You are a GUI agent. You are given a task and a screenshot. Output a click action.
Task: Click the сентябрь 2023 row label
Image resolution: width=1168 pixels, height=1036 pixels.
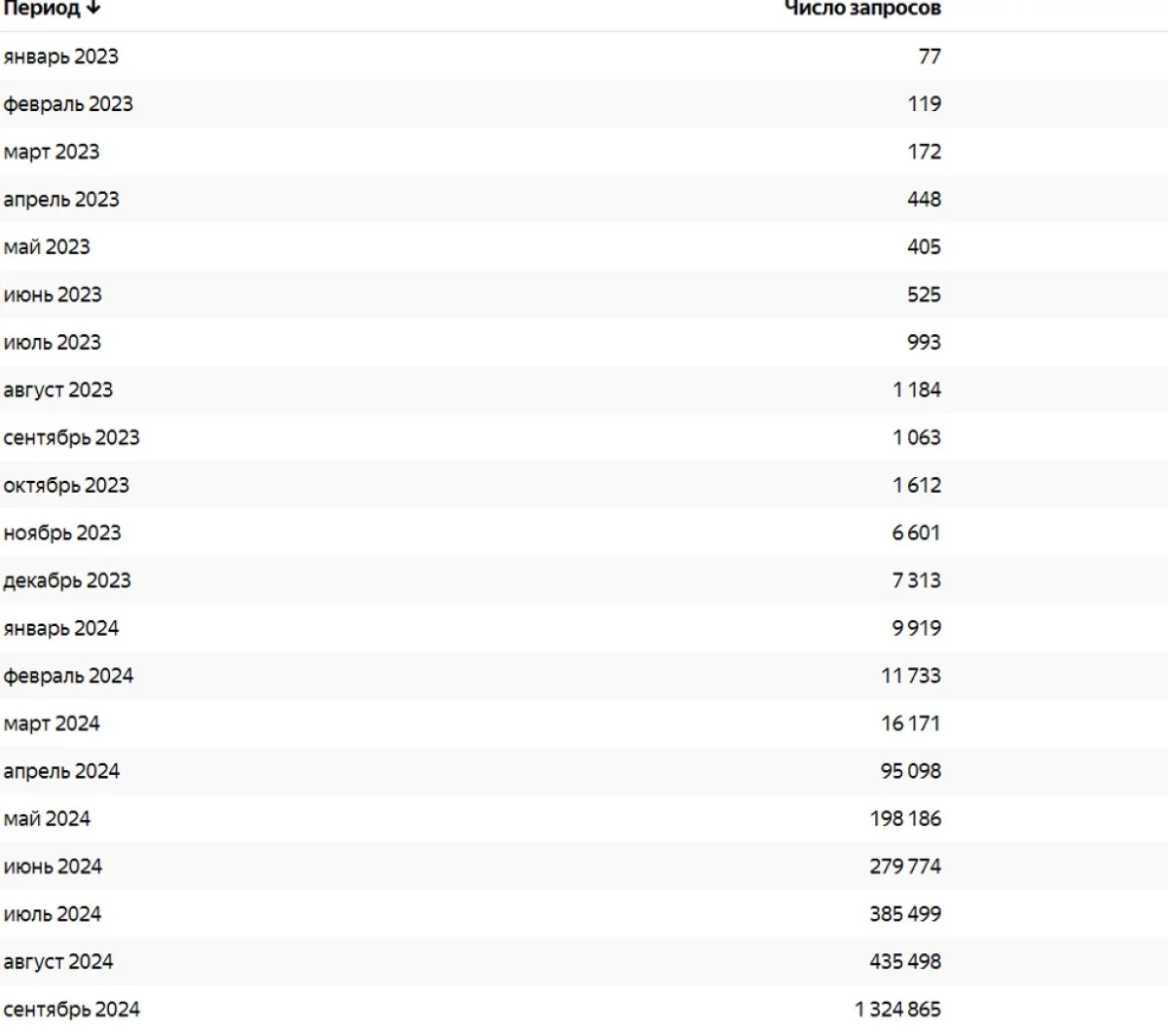point(71,438)
